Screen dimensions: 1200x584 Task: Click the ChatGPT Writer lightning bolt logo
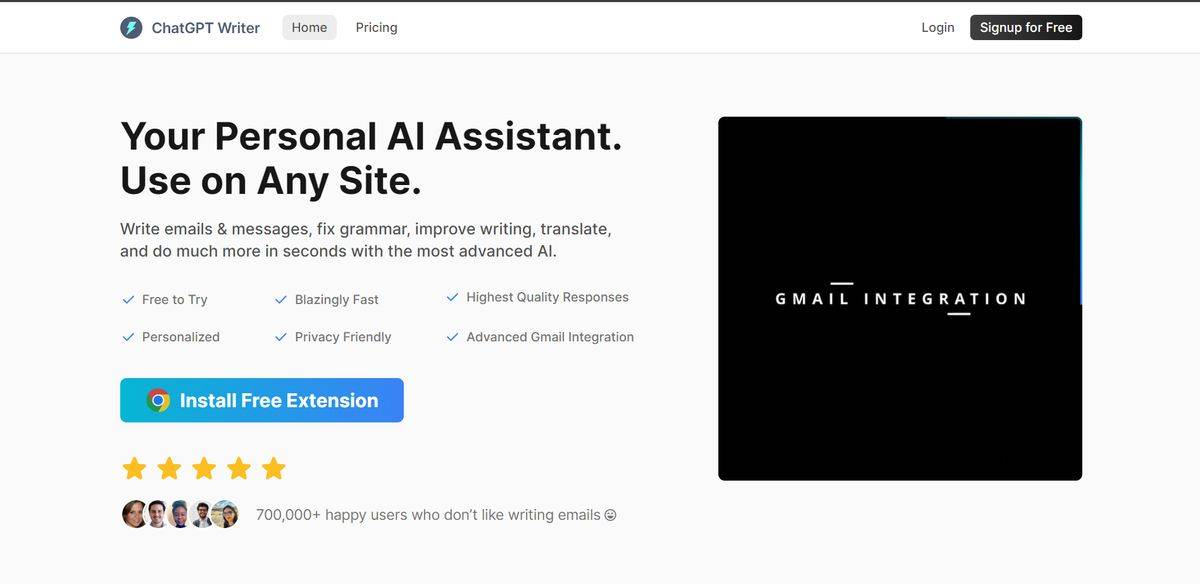[132, 27]
